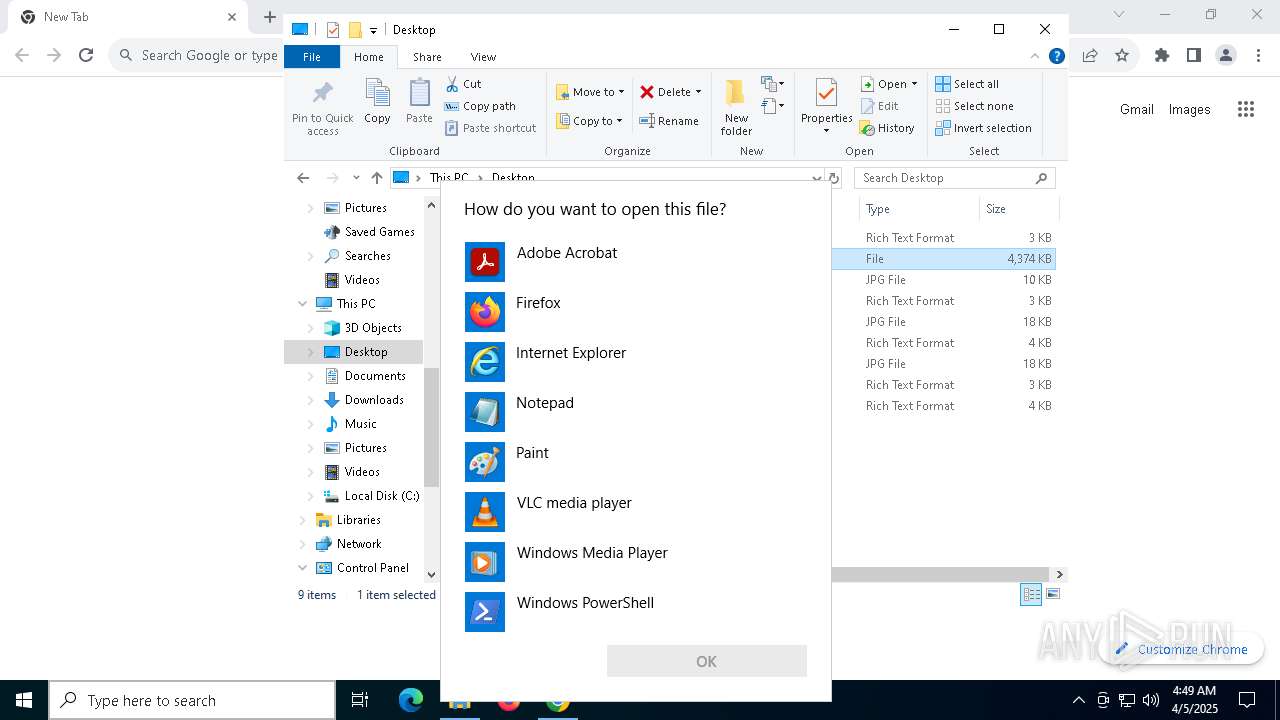Screen dimensions: 1280x720
Task: Open the New item dropdown icon
Action: point(773,84)
